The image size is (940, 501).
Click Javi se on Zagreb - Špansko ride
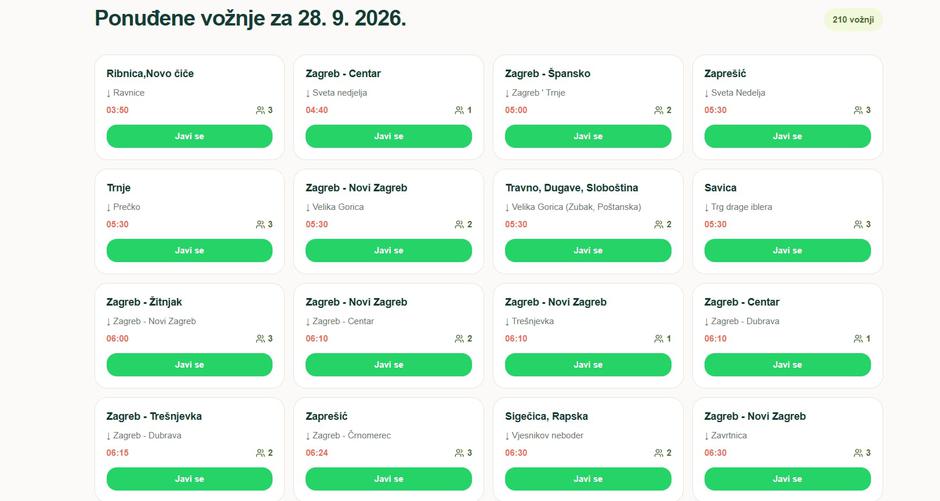point(588,136)
